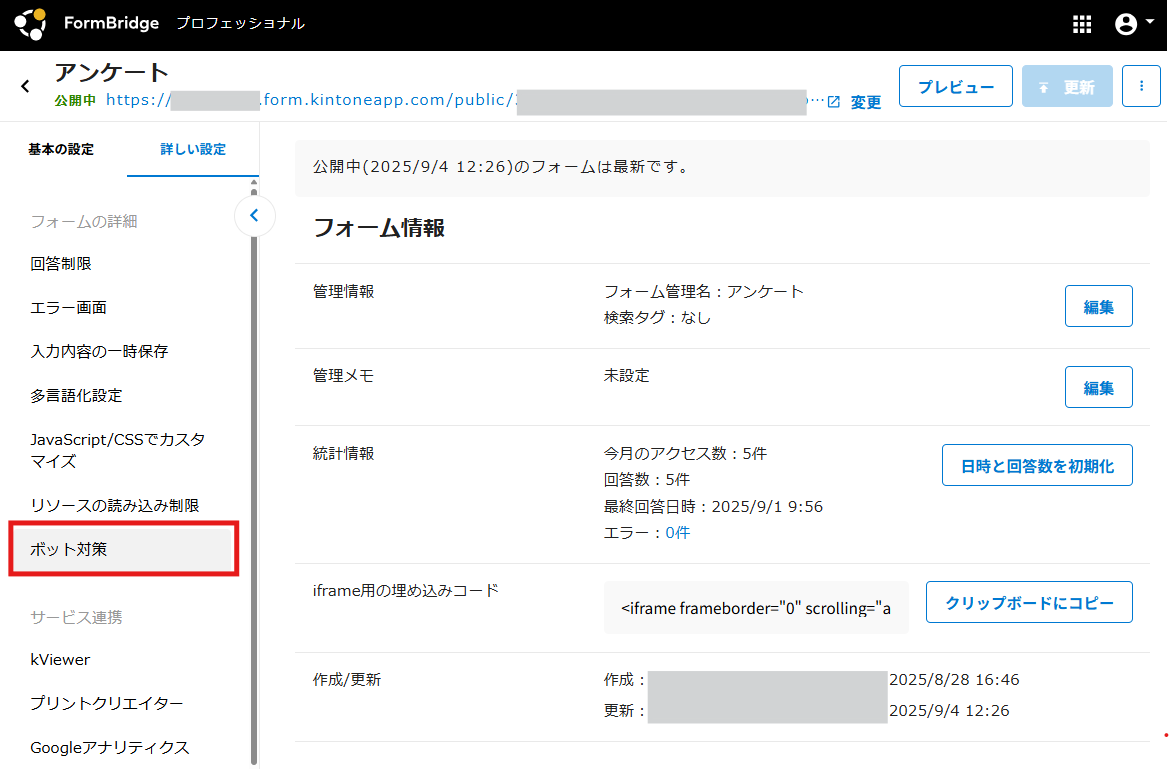Switch to the 基本の設定 tab
Screen dimensions: 1169x769
(x=61, y=149)
